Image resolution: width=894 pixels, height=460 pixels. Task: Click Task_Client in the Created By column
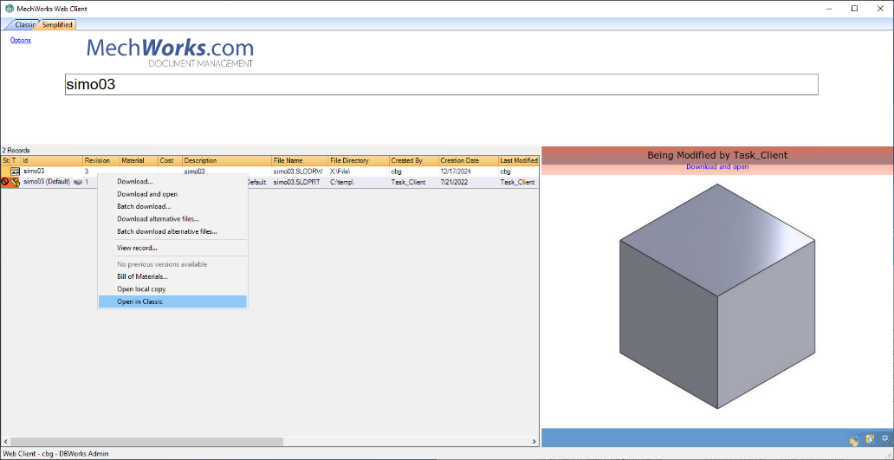pos(408,182)
